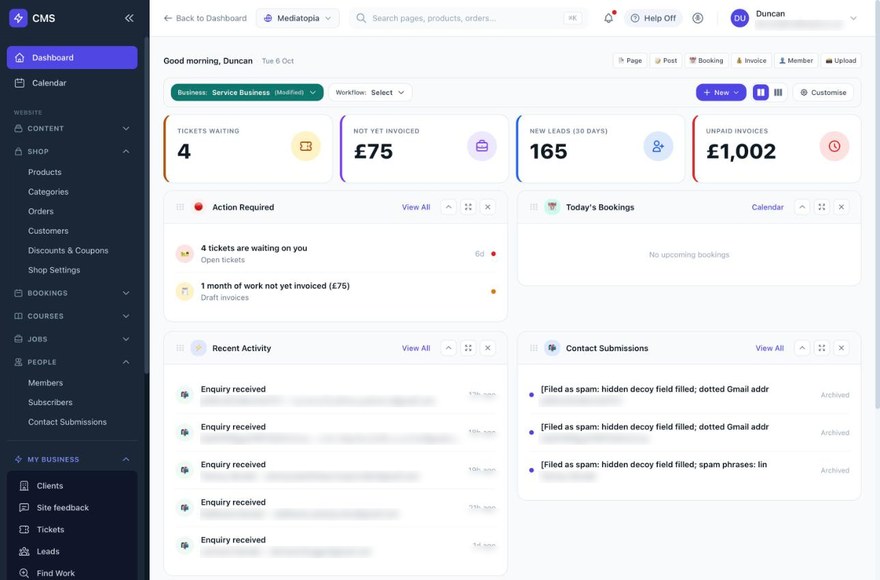Grab the Today's Bookings drag handle
This screenshot has width=880, height=580.
(534, 207)
